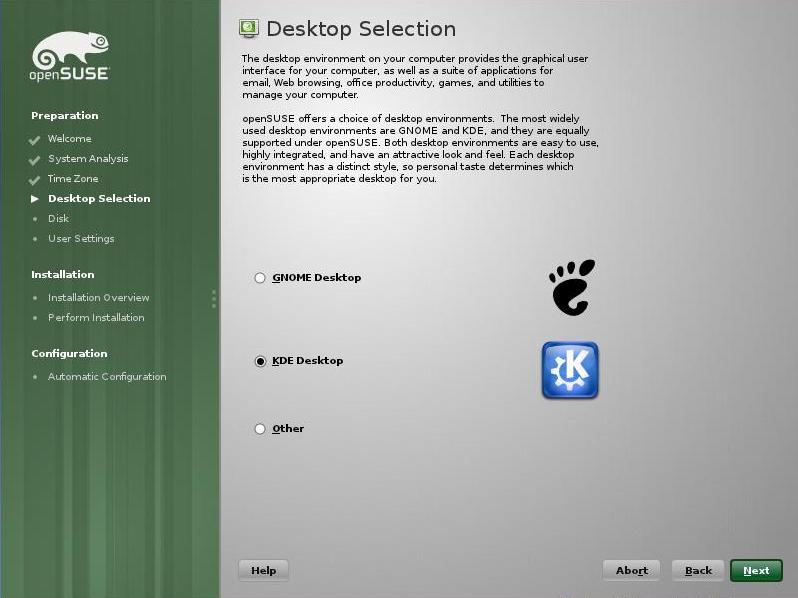Screen dimensions: 798x598
Task: Click the GNOME footprint logo
Action: coord(572,288)
